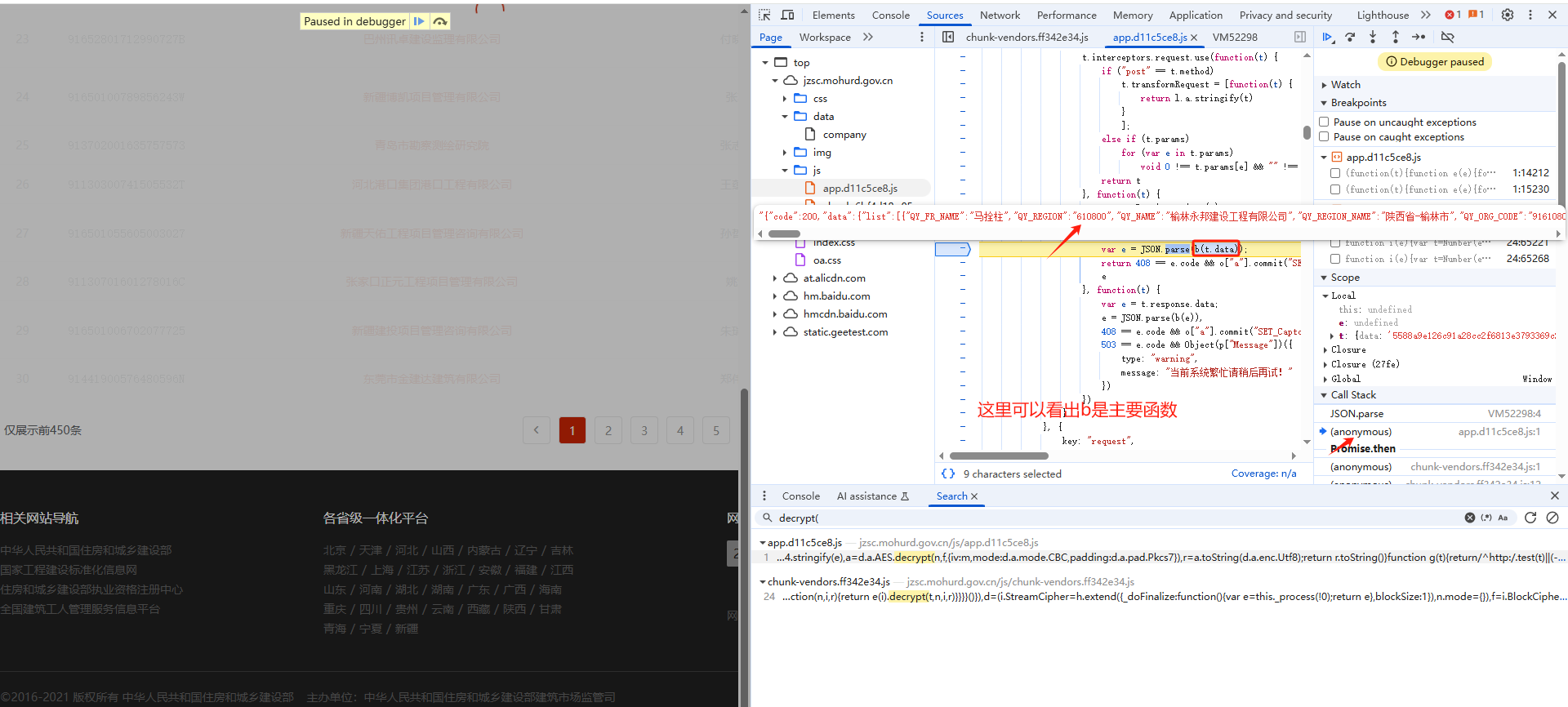Expand the css folder in navigator
The height and width of the screenshot is (707, 1568).
point(785,98)
